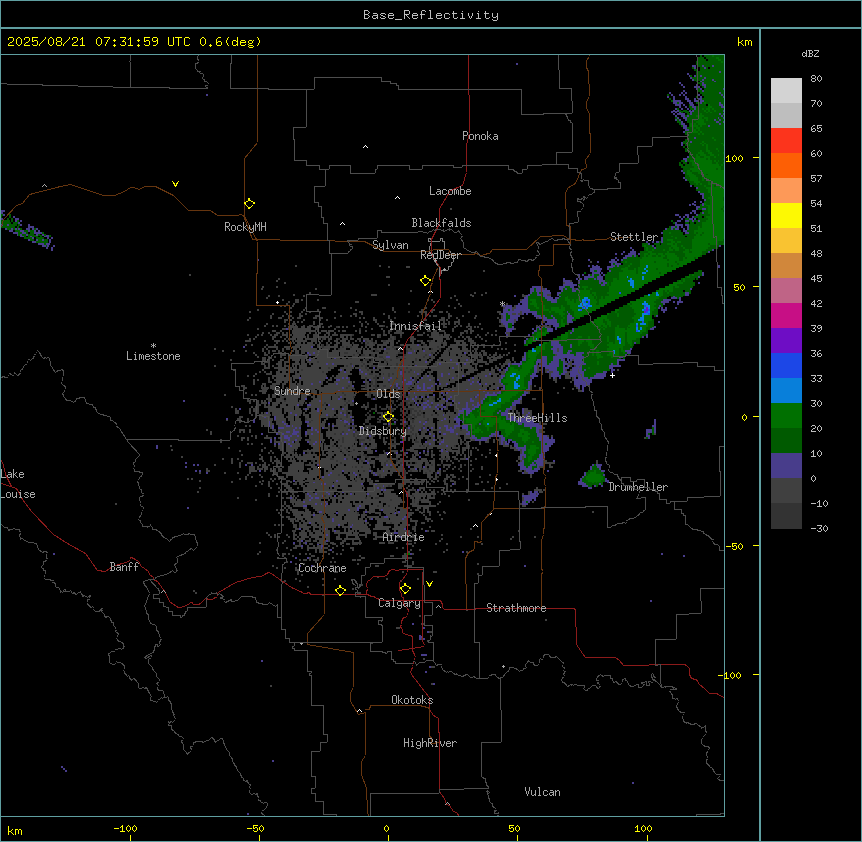Screen dimensions: 862x842
Task: Click the yellow diamond marker south of RedDeer
Action: click(x=425, y=281)
